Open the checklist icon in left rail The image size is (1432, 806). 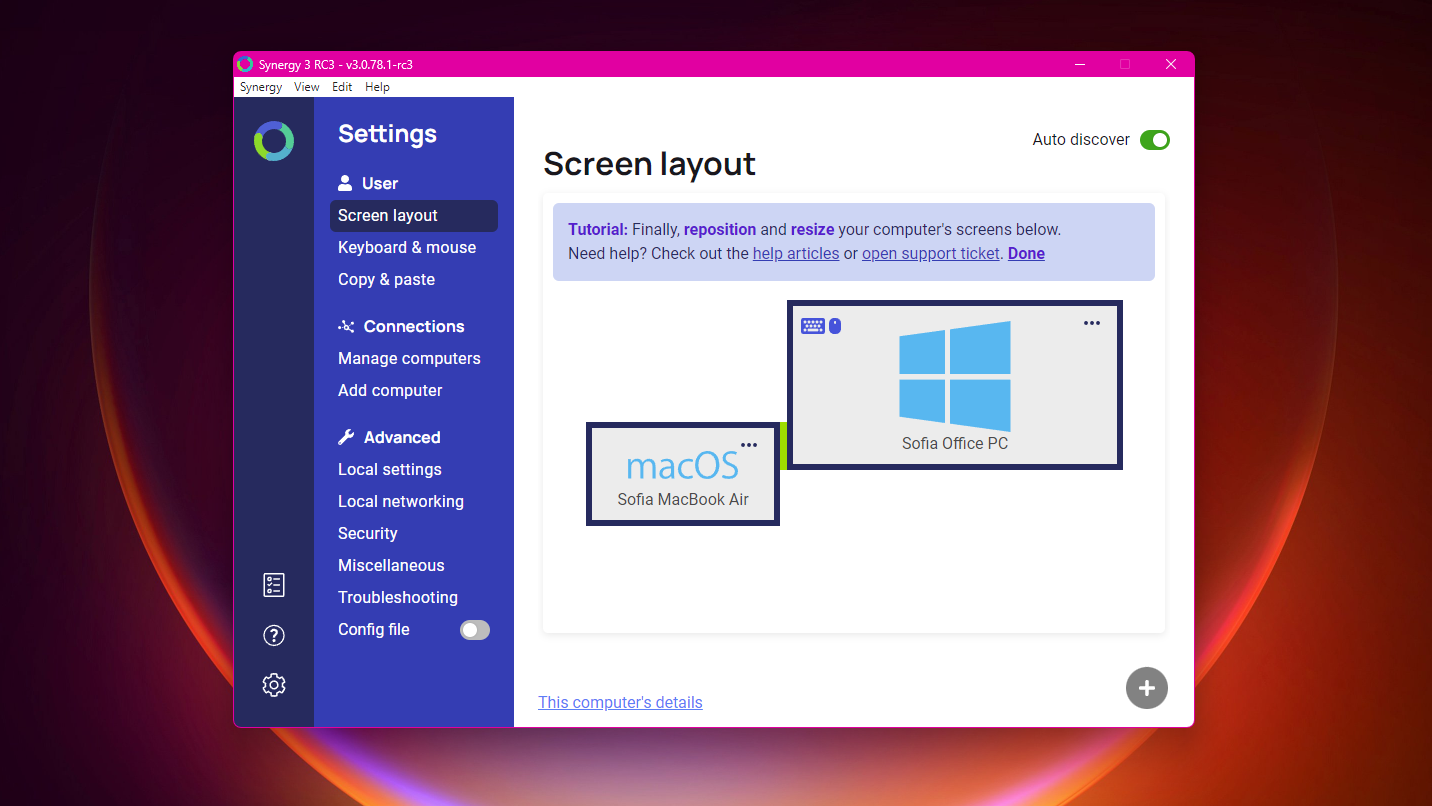click(274, 585)
